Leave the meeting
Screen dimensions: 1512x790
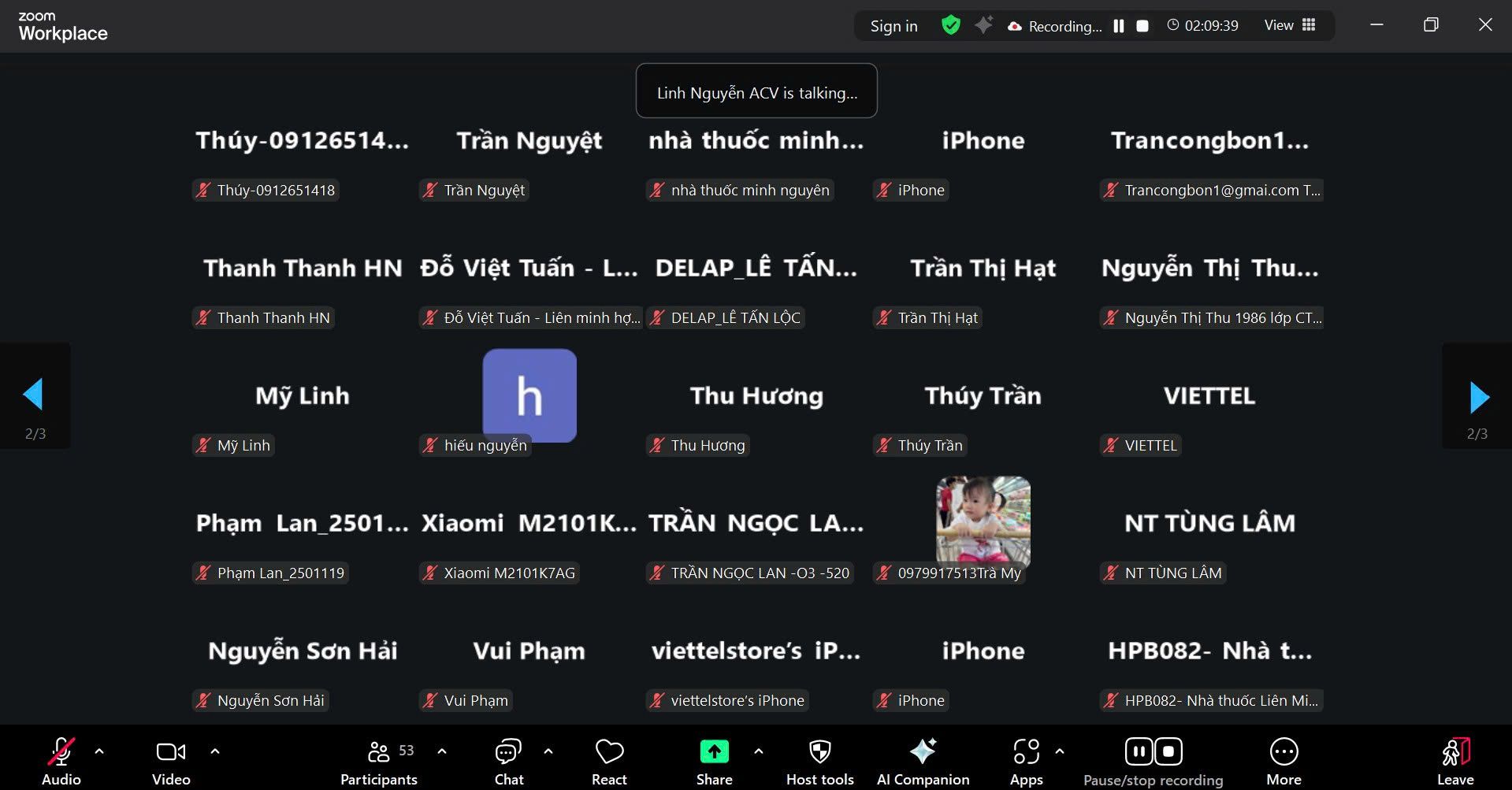click(x=1455, y=761)
